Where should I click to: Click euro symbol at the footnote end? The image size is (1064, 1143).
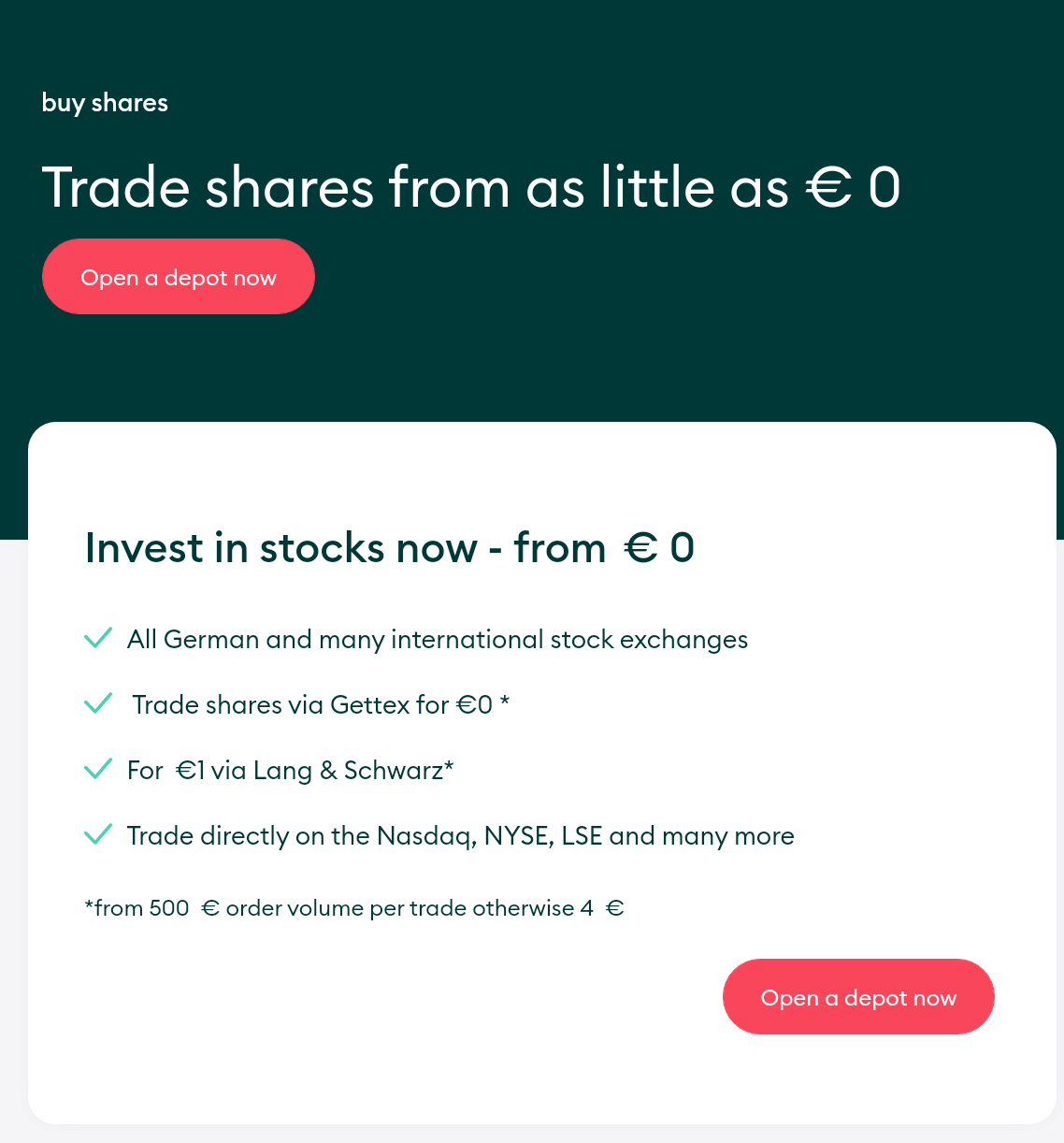point(614,908)
